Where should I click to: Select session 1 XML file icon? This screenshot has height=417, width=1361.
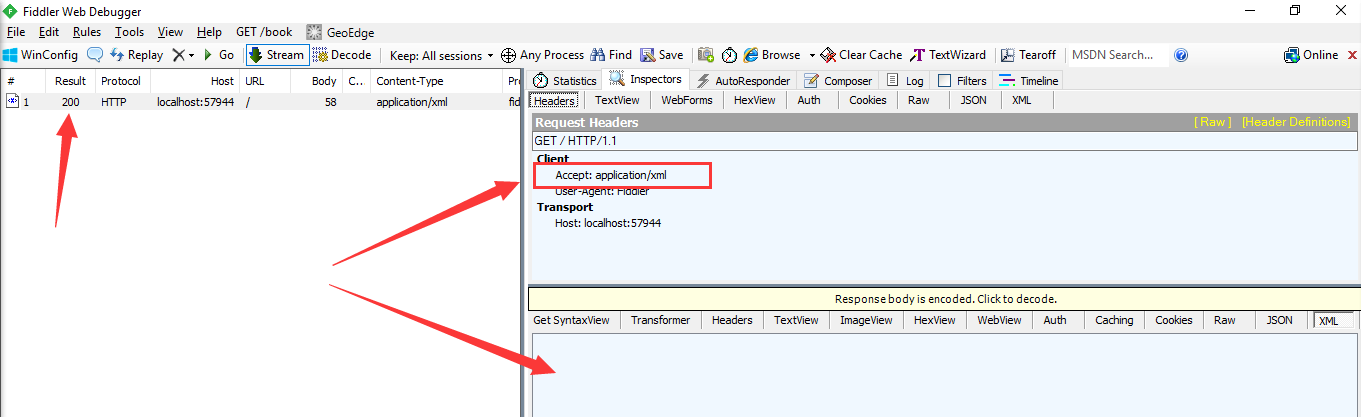point(12,101)
